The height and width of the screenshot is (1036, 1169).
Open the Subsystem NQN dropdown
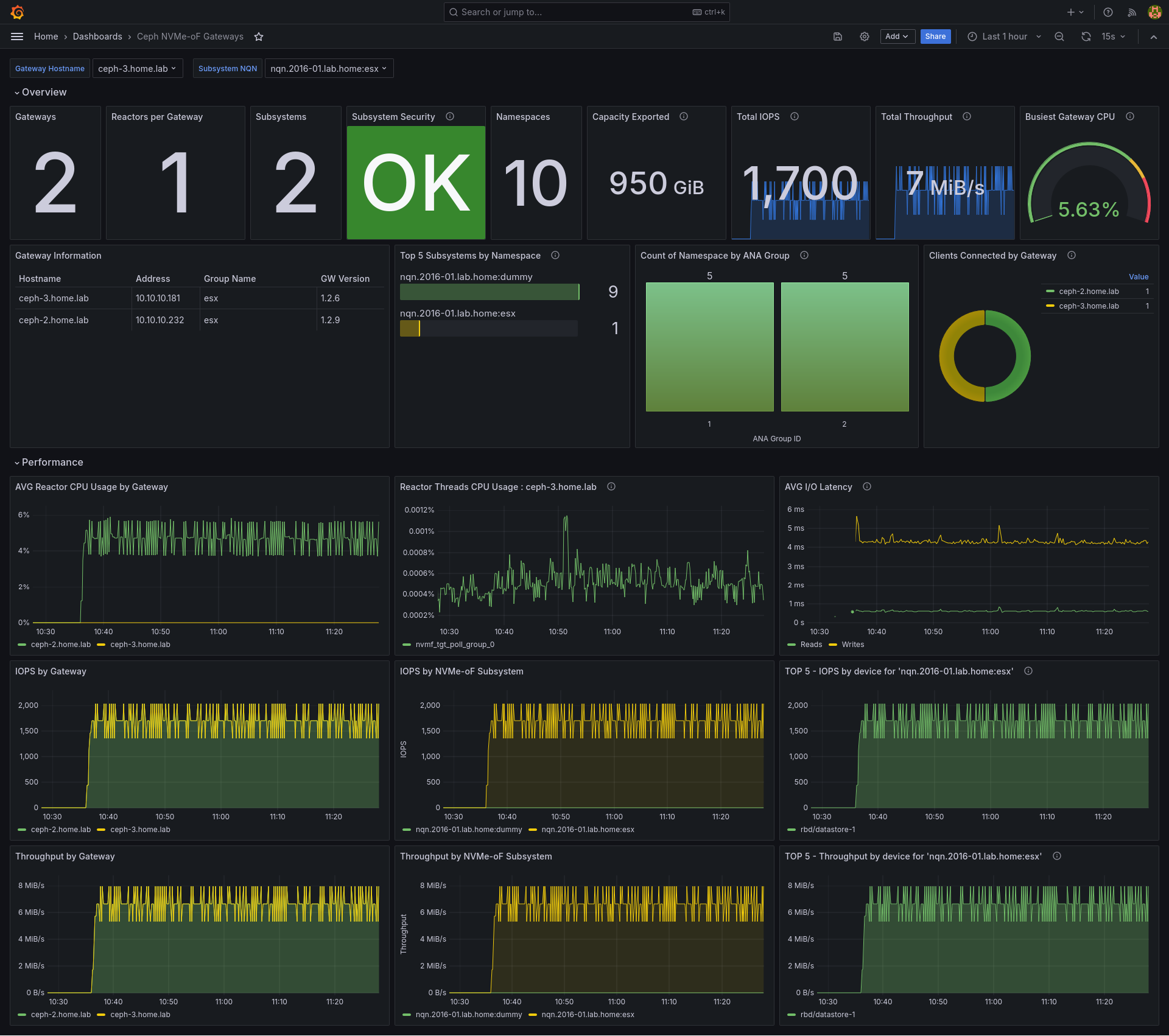[x=329, y=69]
